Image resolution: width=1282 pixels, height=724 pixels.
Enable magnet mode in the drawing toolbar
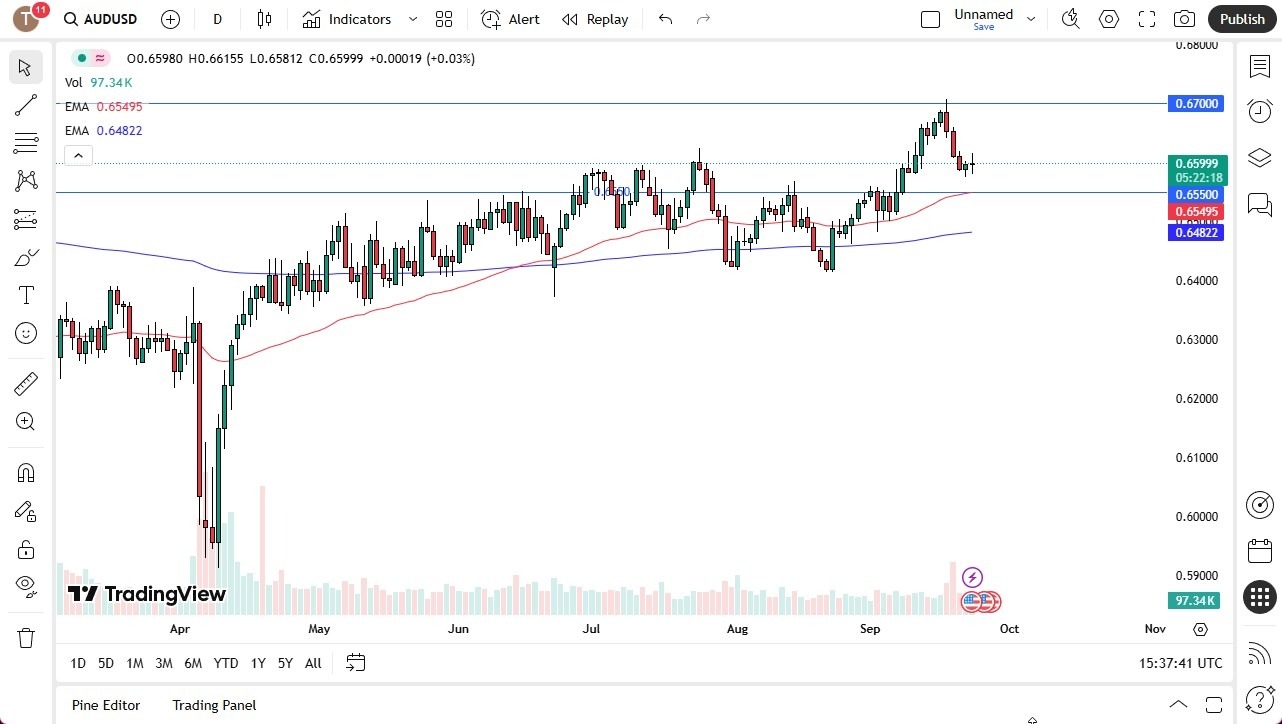25,472
